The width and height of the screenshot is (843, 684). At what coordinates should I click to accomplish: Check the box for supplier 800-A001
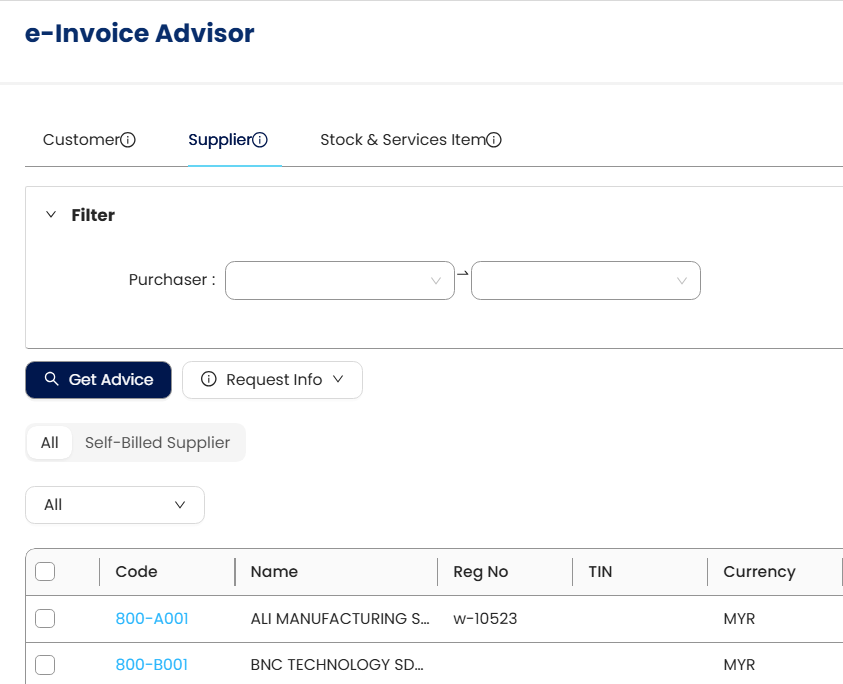pyautogui.click(x=45, y=619)
